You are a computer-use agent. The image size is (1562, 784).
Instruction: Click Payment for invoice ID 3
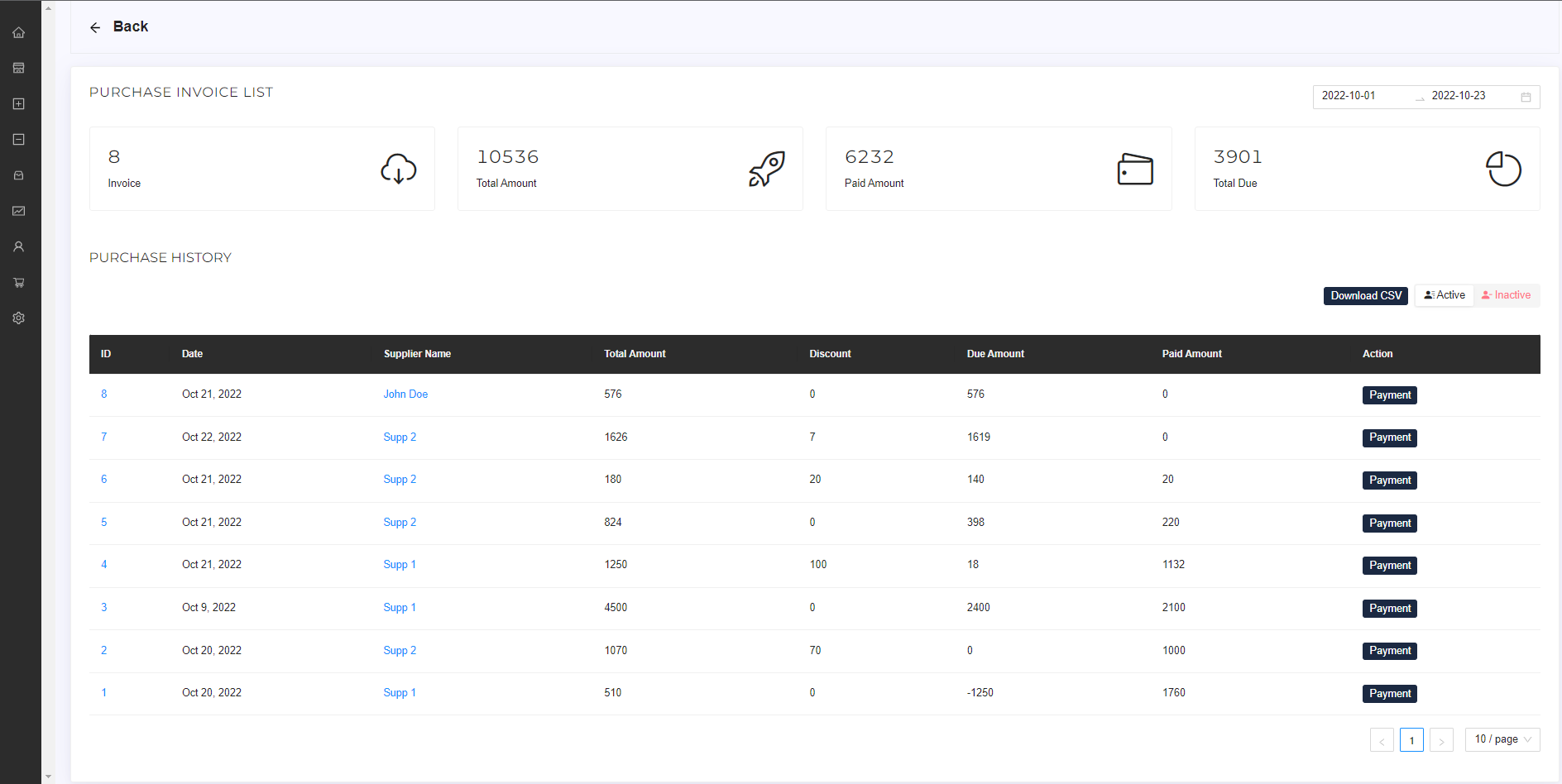(1389, 608)
